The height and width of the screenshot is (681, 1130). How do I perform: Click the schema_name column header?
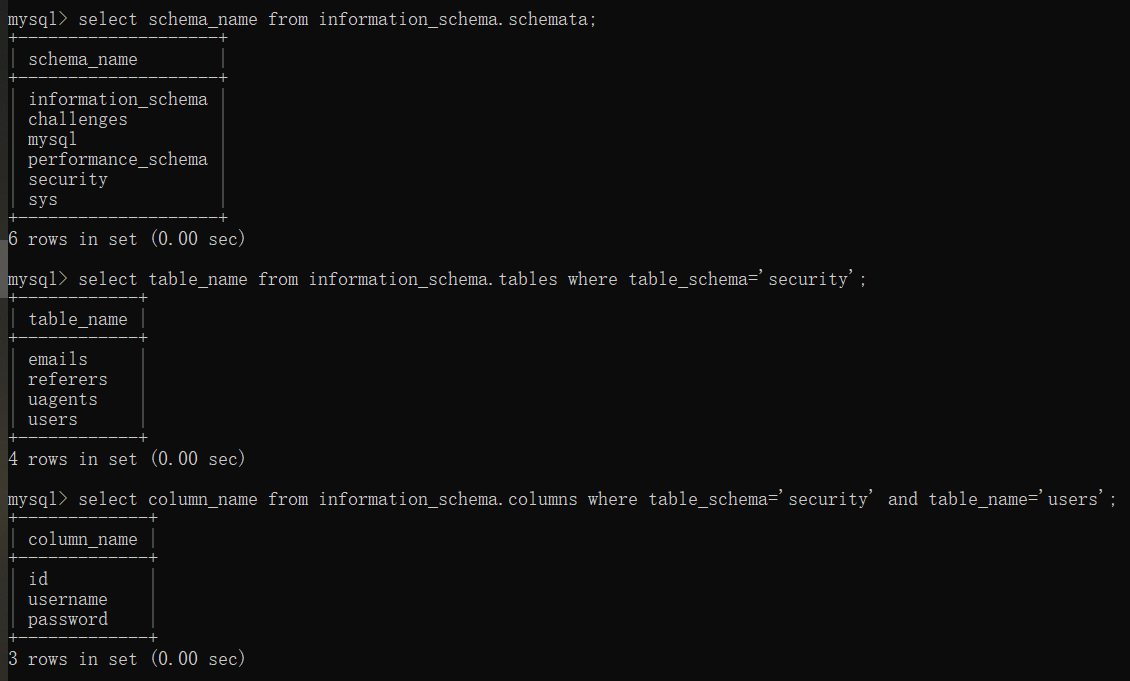pyautogui.click(x=83, y=60)
